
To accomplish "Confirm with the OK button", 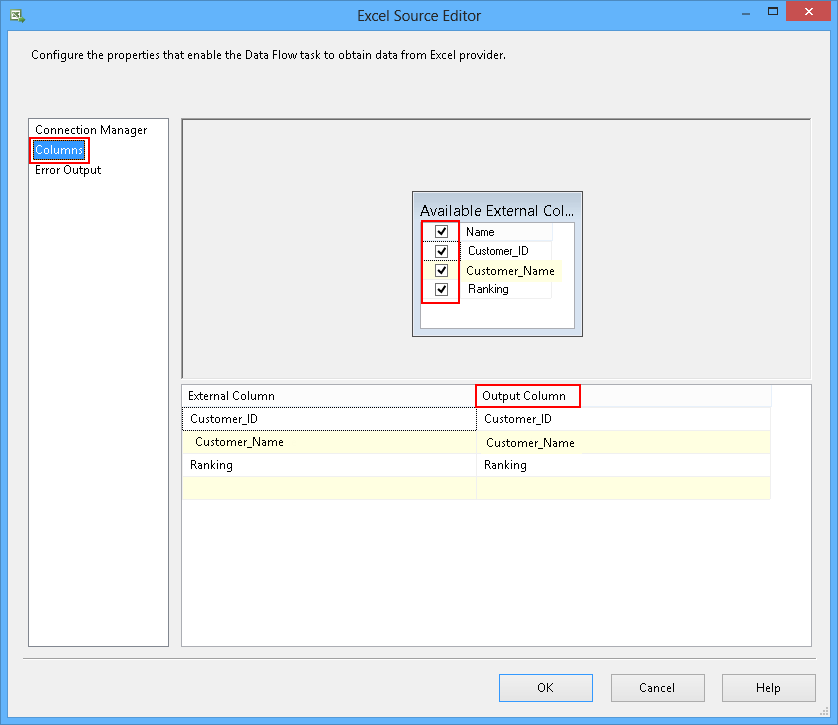I will [546, 688].
